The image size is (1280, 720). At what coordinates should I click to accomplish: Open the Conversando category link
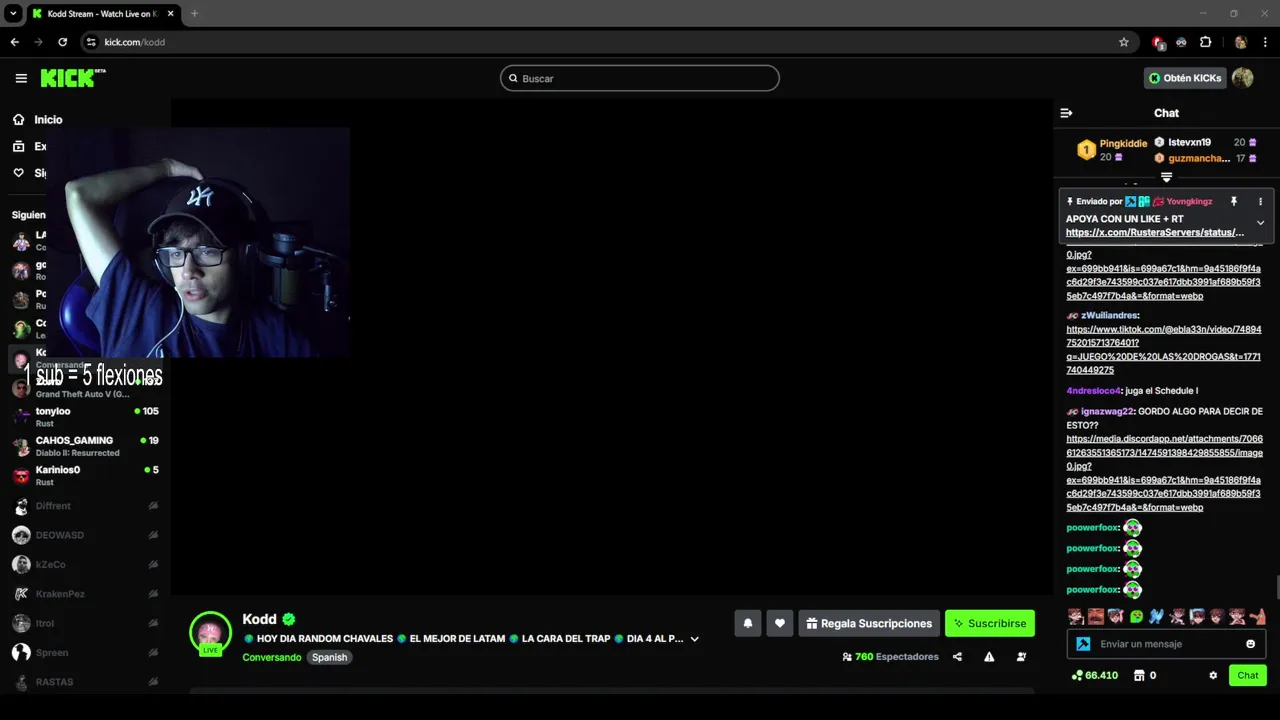click(271, 657)
